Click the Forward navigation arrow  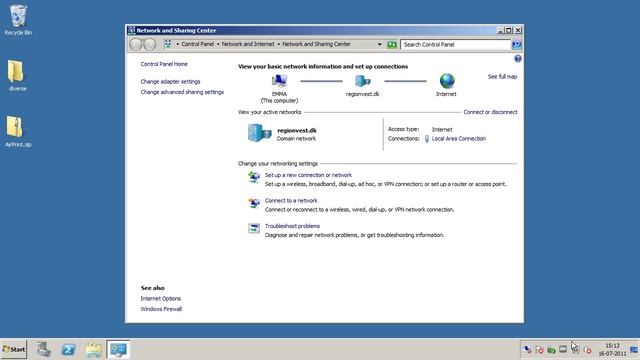(x=150, y=44)
